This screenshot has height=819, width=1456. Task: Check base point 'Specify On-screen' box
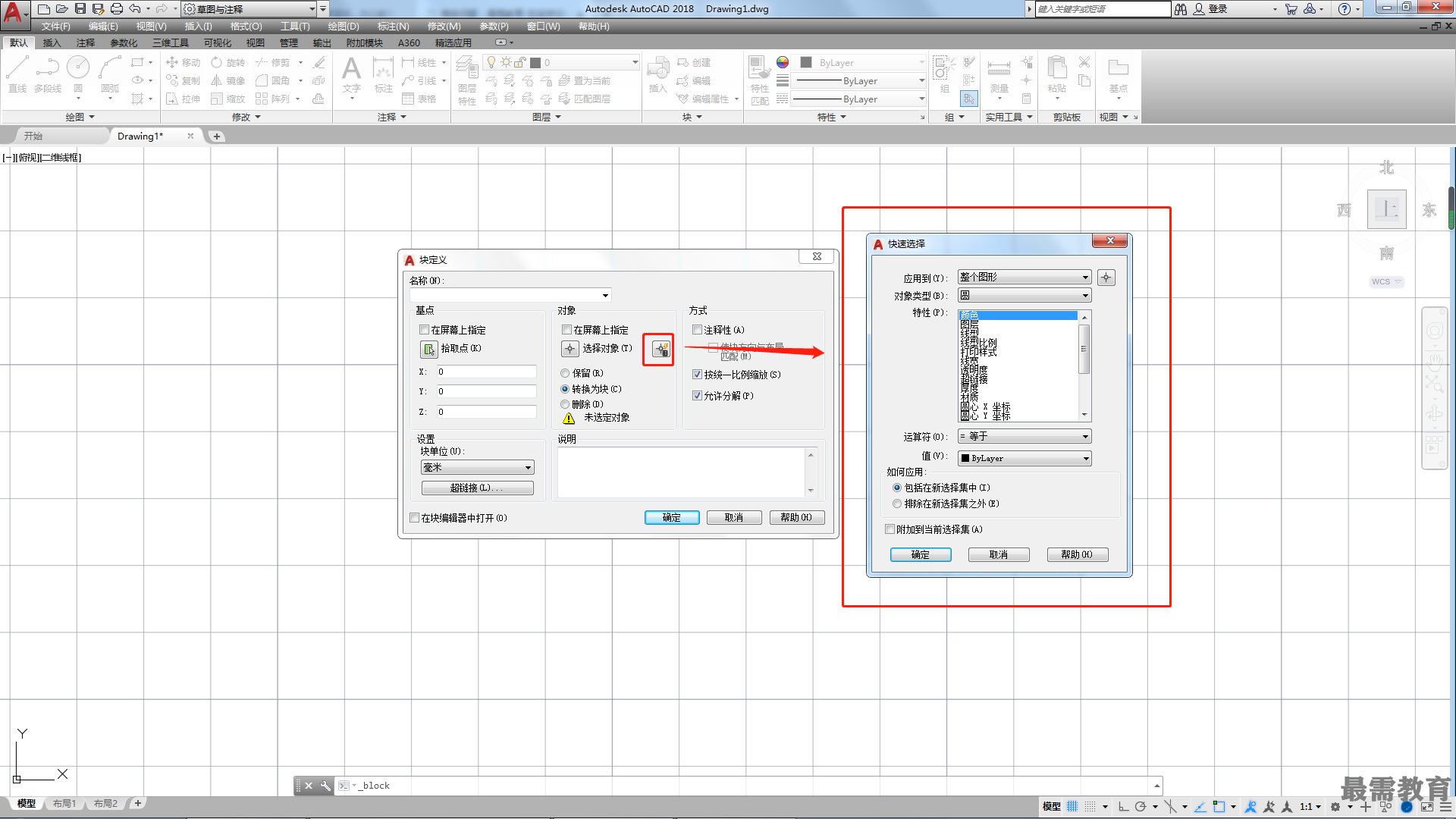(x=424, y=330)
